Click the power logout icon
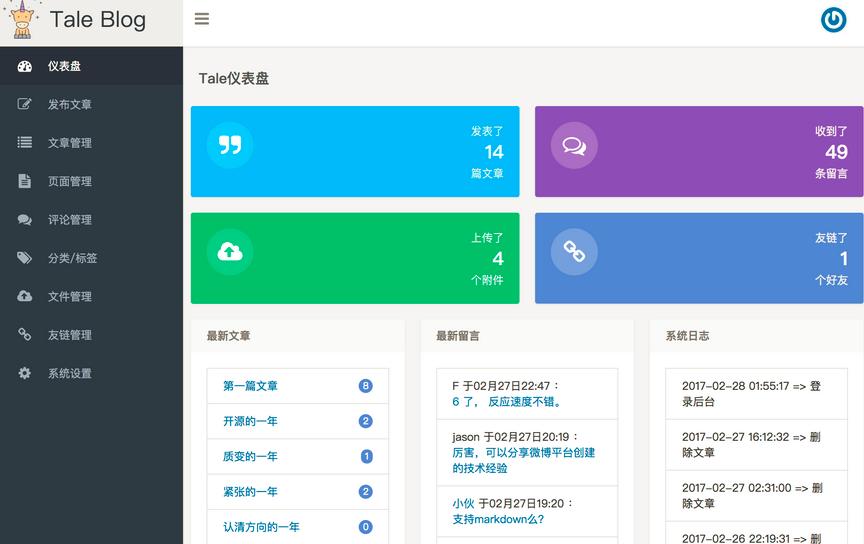 pyautogui.click(x=833, y=20)
